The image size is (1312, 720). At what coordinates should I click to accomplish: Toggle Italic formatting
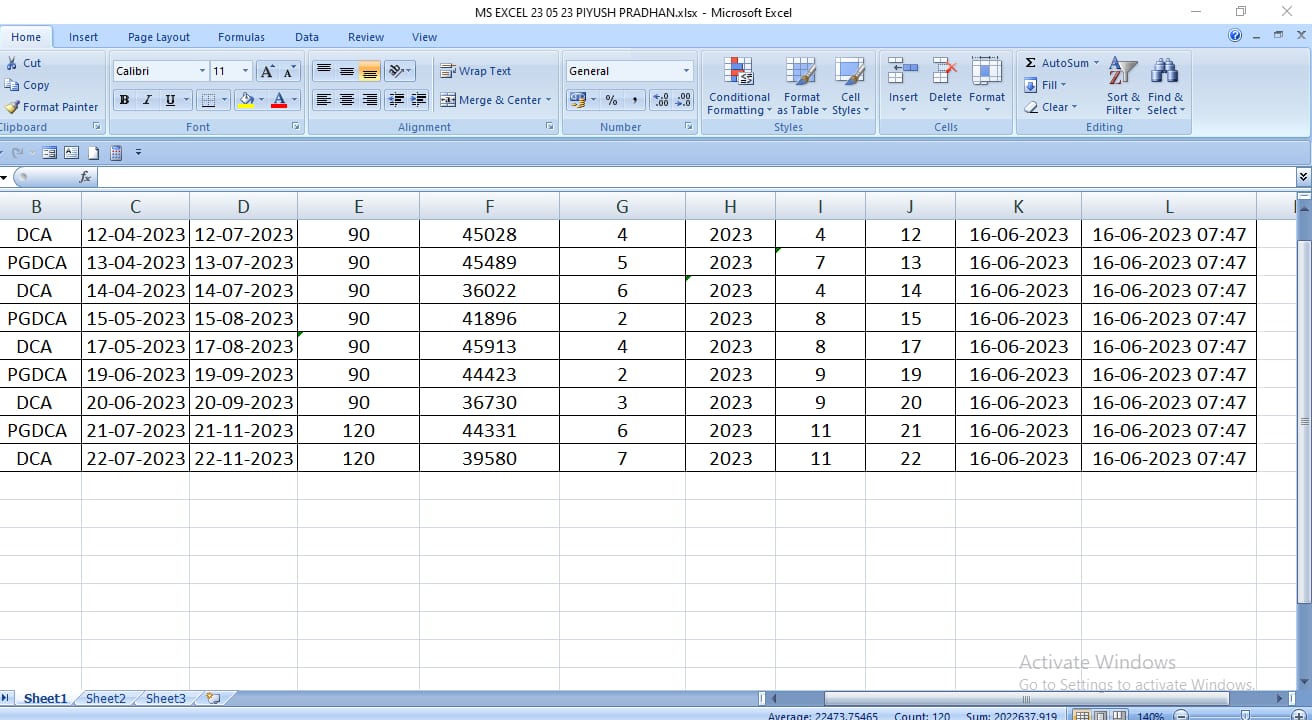pyautogui.click(x=147, y=100)
